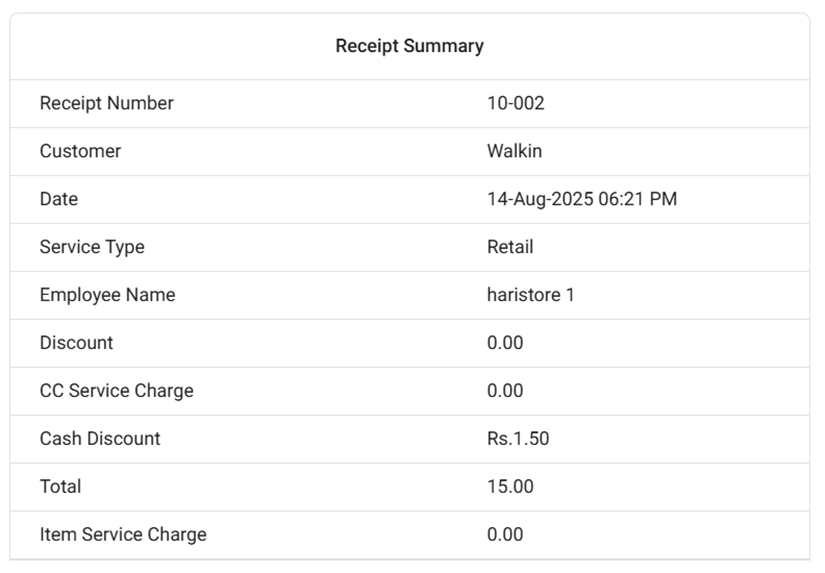Select employee value haristore 1
This screenshot has height=573, width=825.
click(x=530, y=295)
